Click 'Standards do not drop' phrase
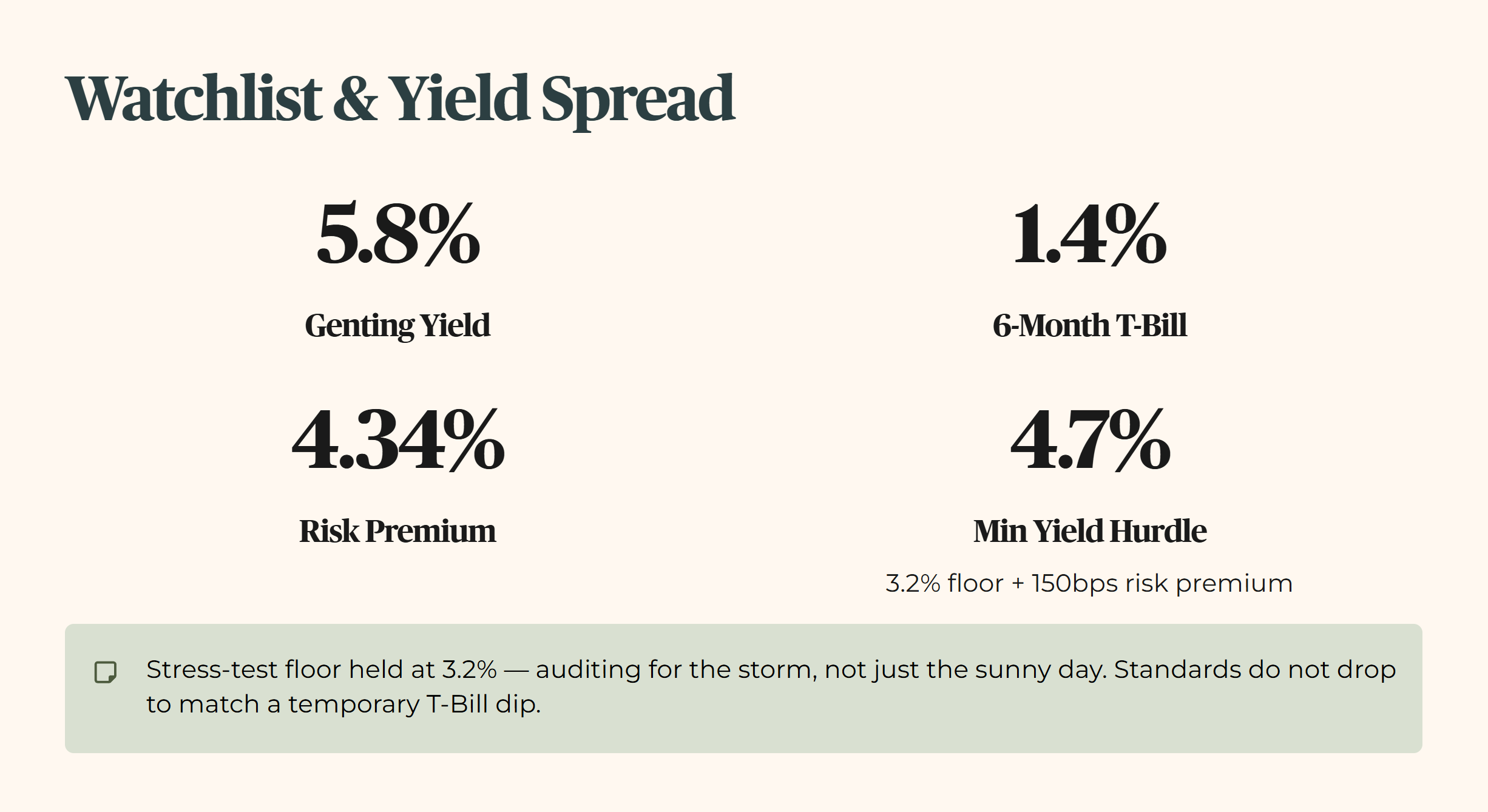The height and width of the screenshot is (812, 1488). click(1255, 670)
